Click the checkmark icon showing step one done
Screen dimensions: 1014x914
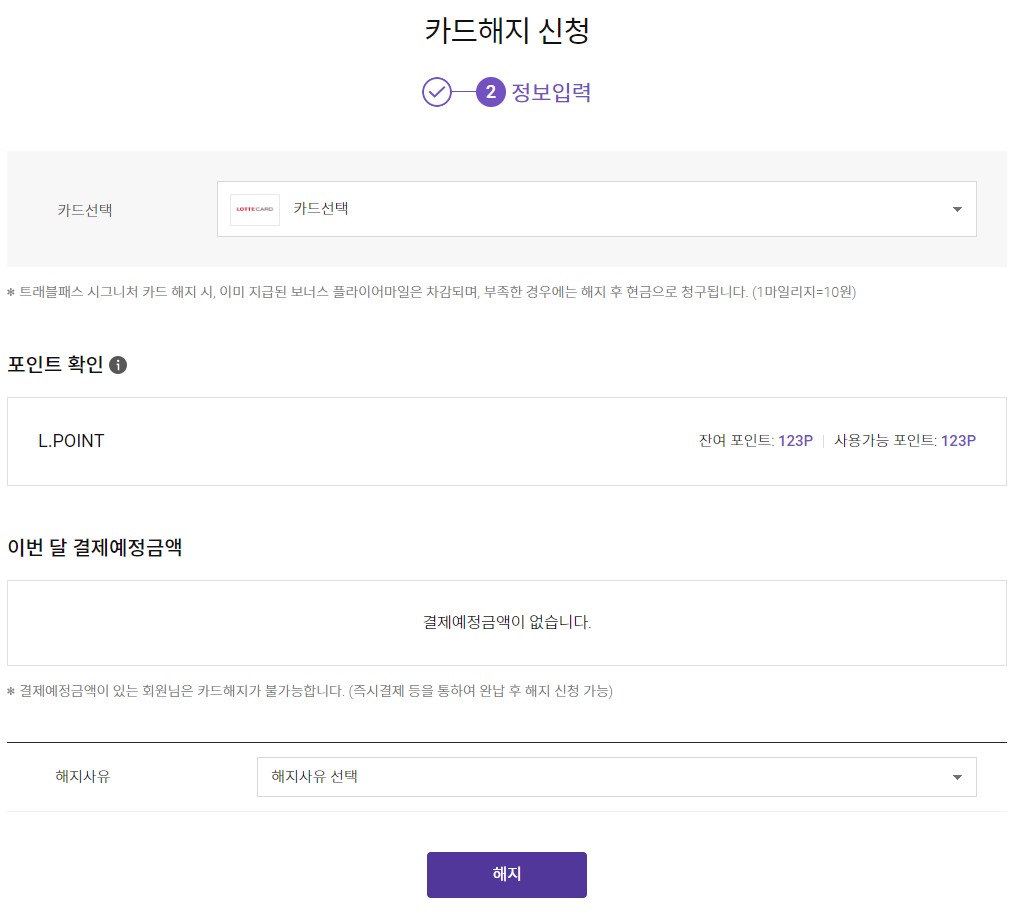point(436,92)
